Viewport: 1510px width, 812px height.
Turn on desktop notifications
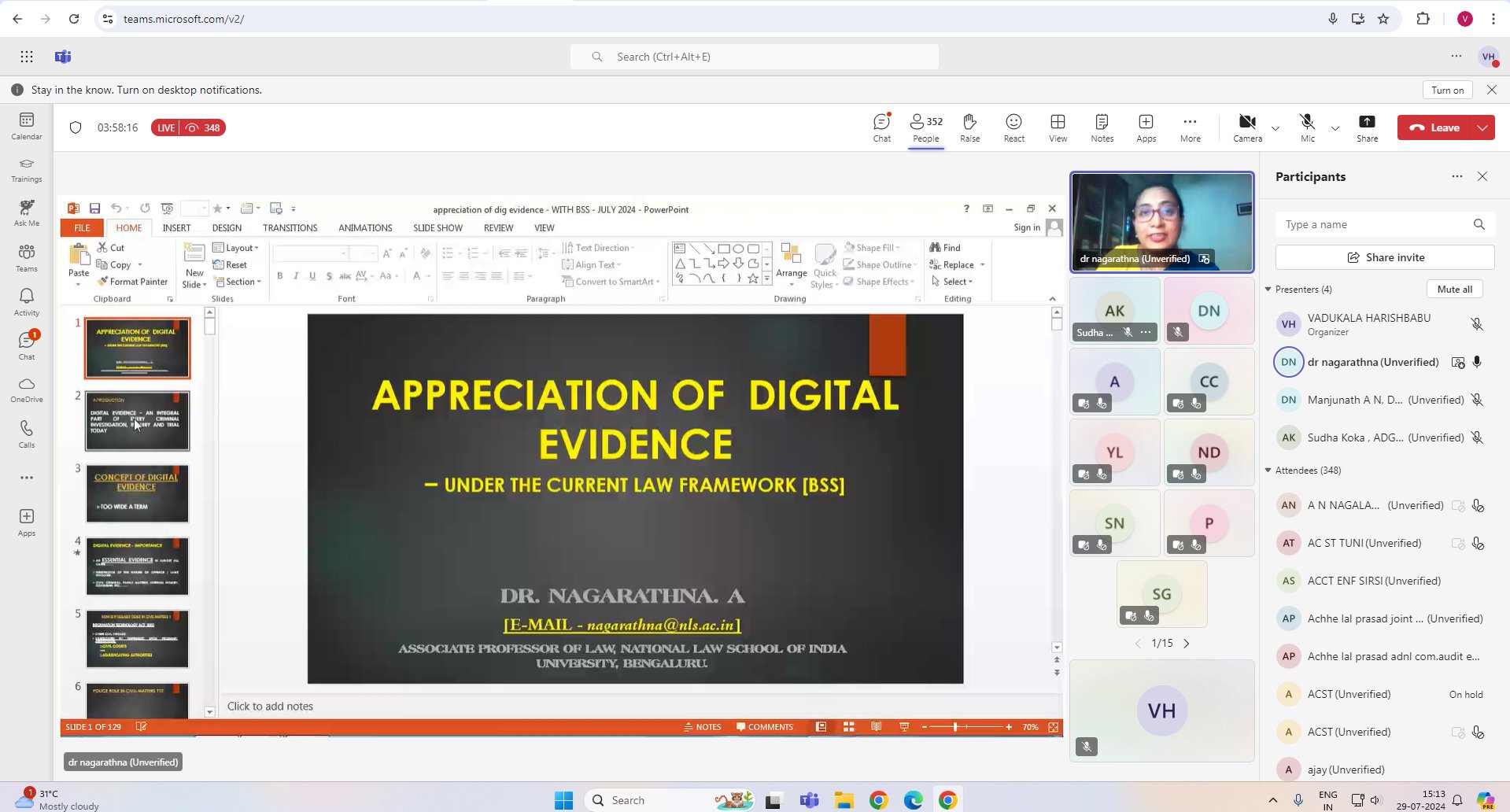pyautogui.click(x=1447, y=90)
